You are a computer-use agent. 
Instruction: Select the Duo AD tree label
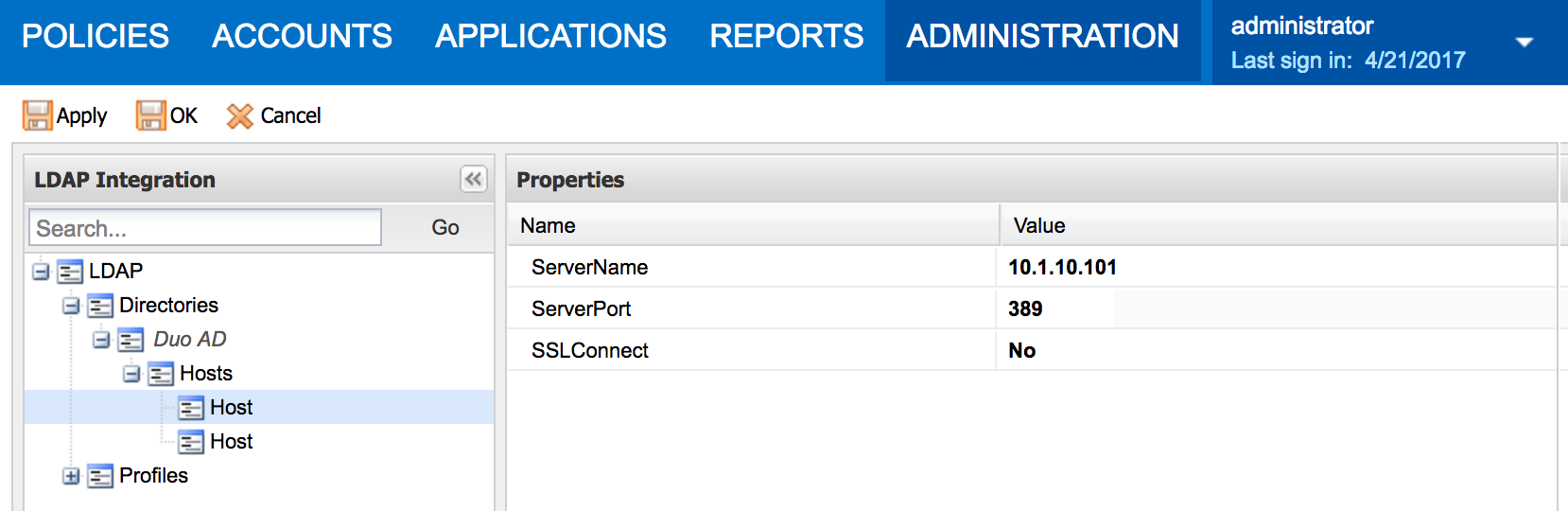[x=190, y=339]
